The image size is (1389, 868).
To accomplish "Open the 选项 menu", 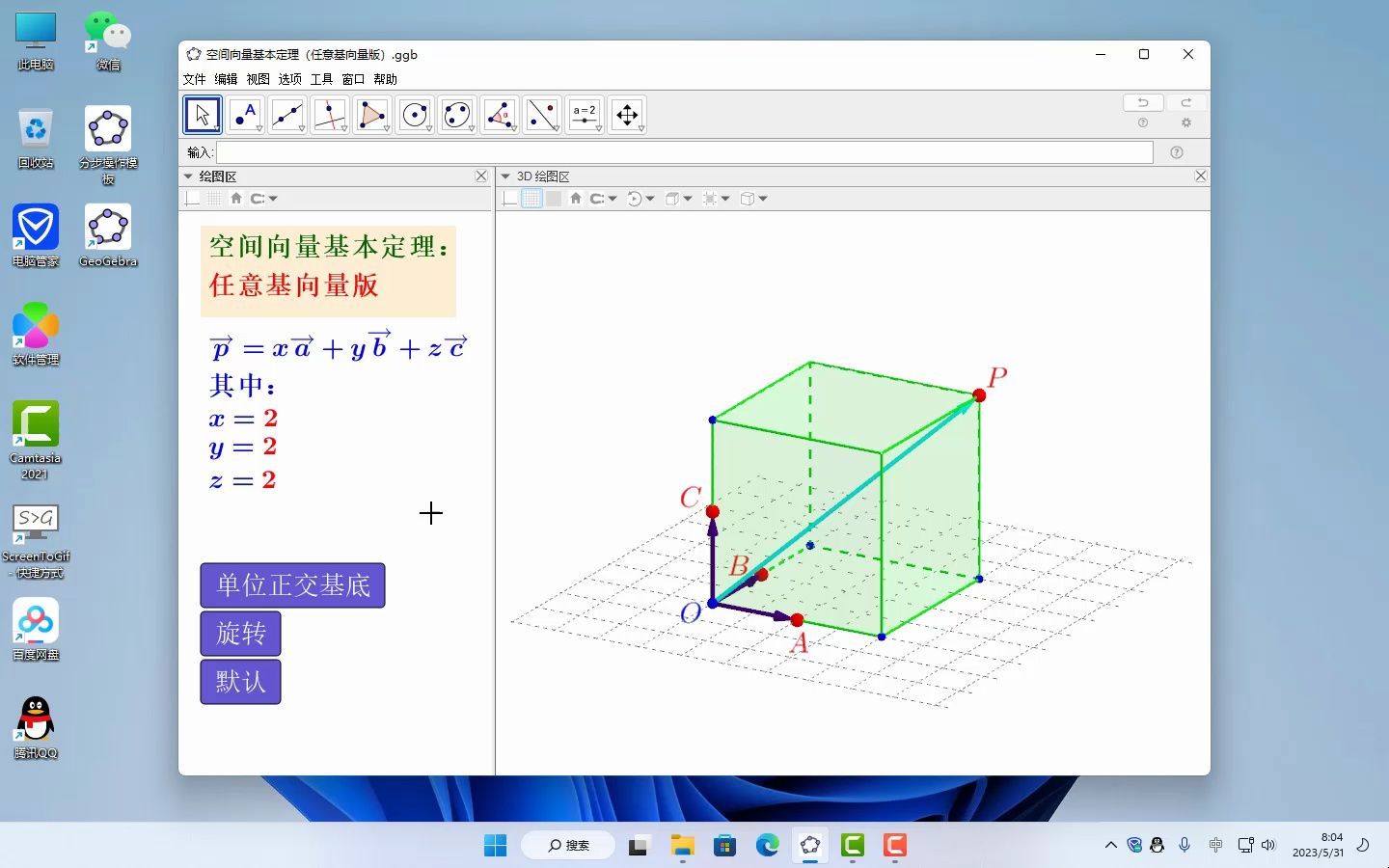I will [289, 79].
